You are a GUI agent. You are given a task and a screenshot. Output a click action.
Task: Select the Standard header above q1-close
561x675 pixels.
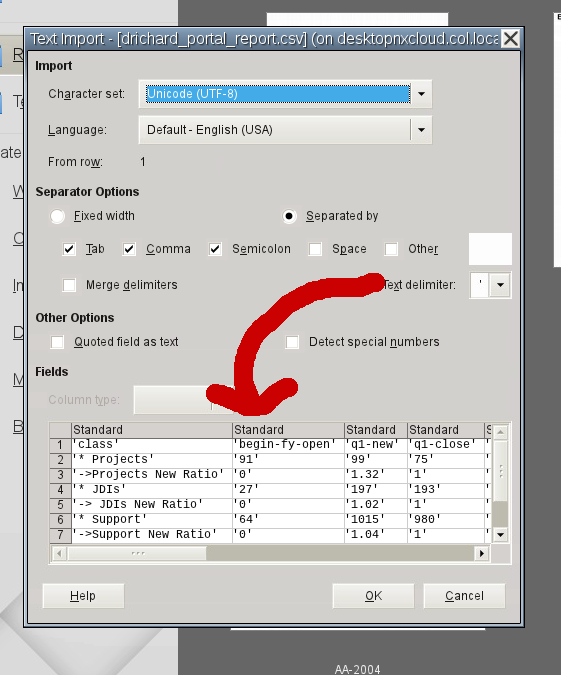pyautogui.click(x=446, y=430)
